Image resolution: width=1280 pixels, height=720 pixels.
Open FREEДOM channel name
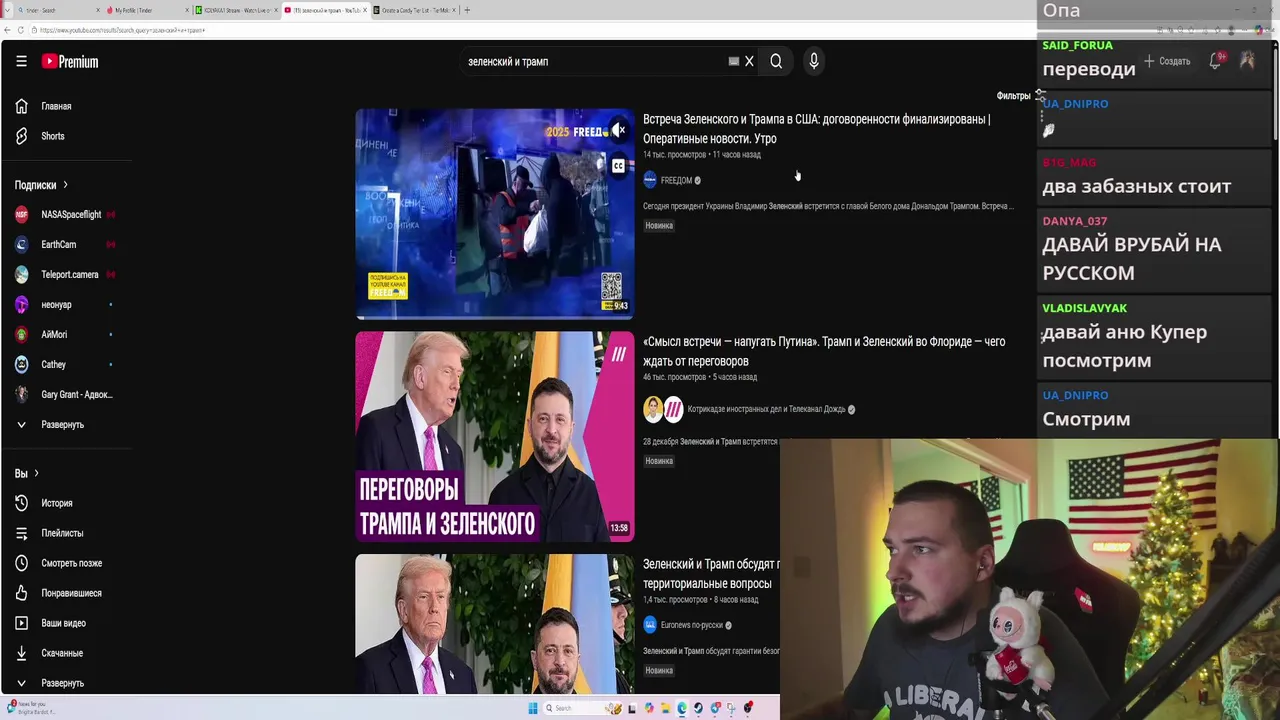[676, 181]
